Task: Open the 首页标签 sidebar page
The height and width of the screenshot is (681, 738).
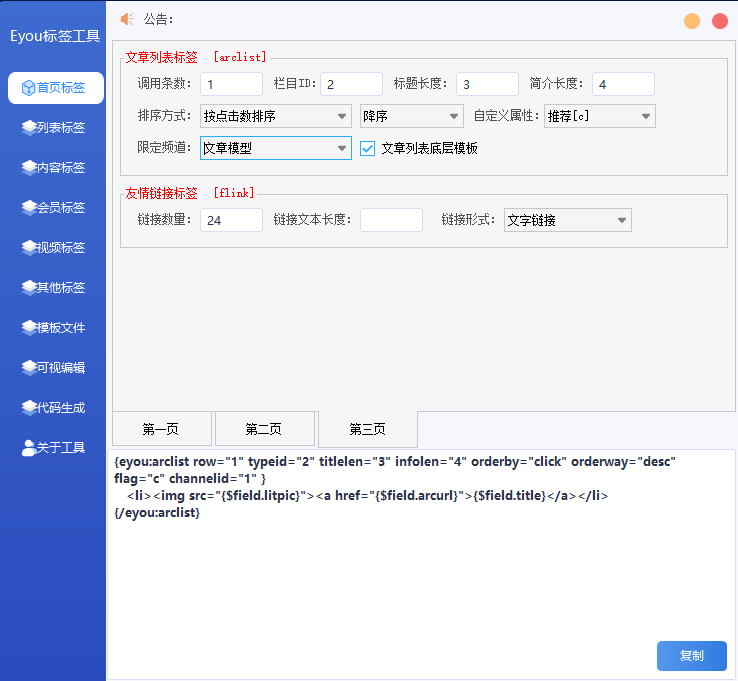Action: (56, 88)
